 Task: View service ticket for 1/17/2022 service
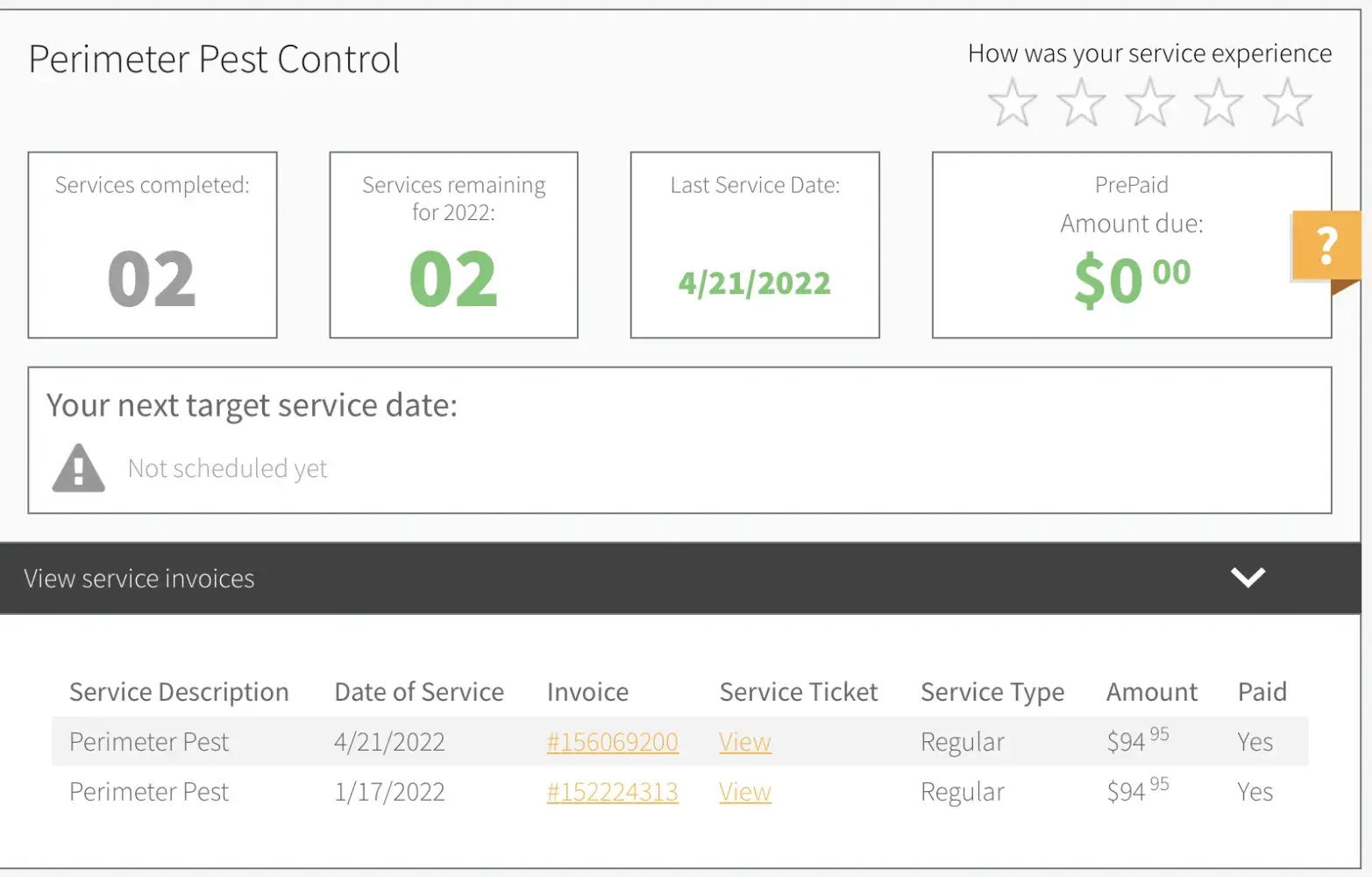[744, 792]
